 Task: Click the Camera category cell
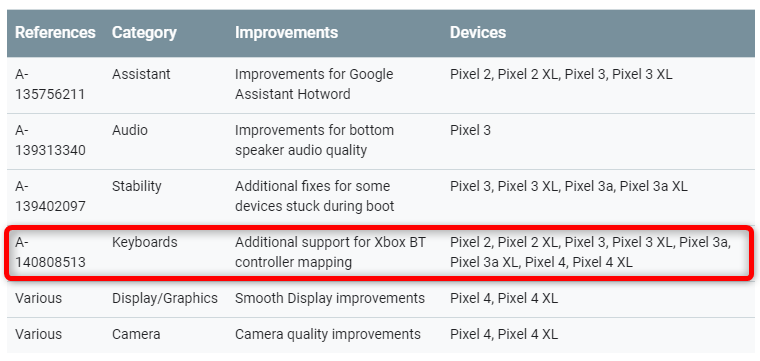click(x=136, y=334)
